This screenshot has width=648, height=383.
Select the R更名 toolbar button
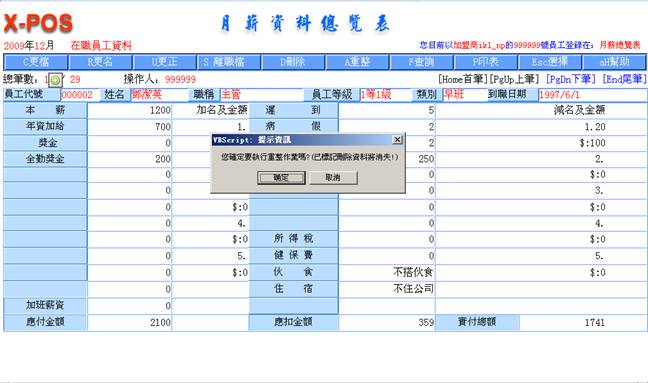[x=100, y=62]
